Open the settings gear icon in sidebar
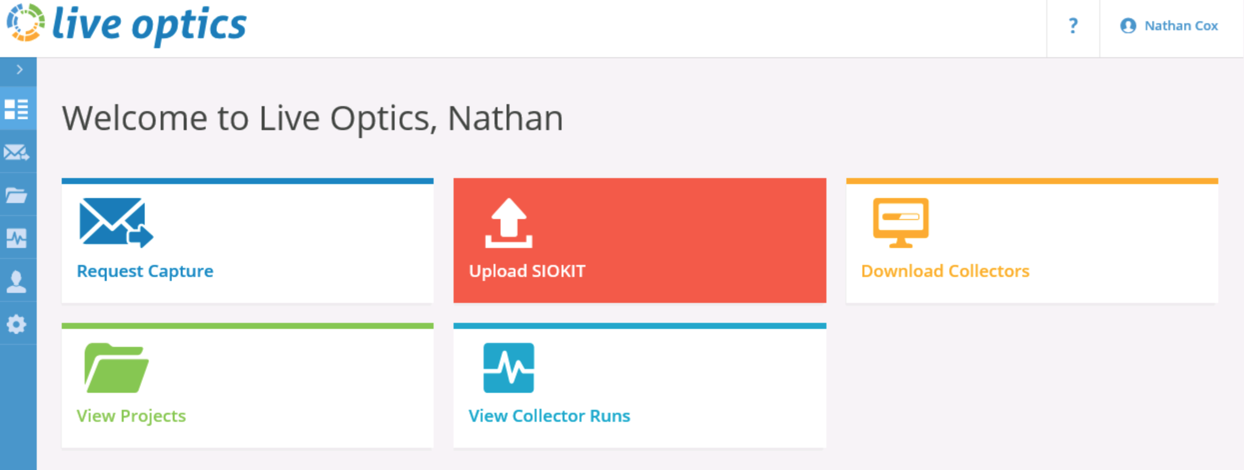Viewport: 1244px width, 470px height. tap(17, 324)
